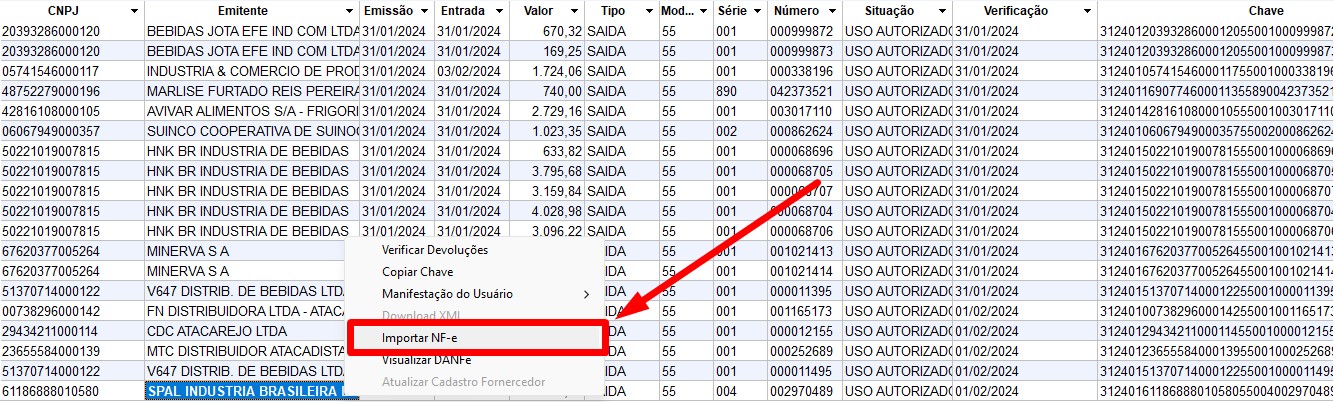
Task: Expand the Manifestação do Usuário submenu
Action: [x=447, y=294]
